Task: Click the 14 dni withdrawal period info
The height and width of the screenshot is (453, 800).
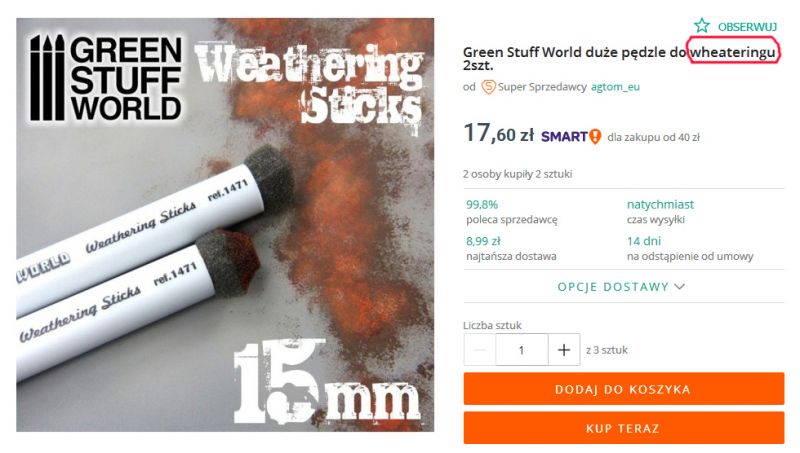Action: [x=644, y=241]
